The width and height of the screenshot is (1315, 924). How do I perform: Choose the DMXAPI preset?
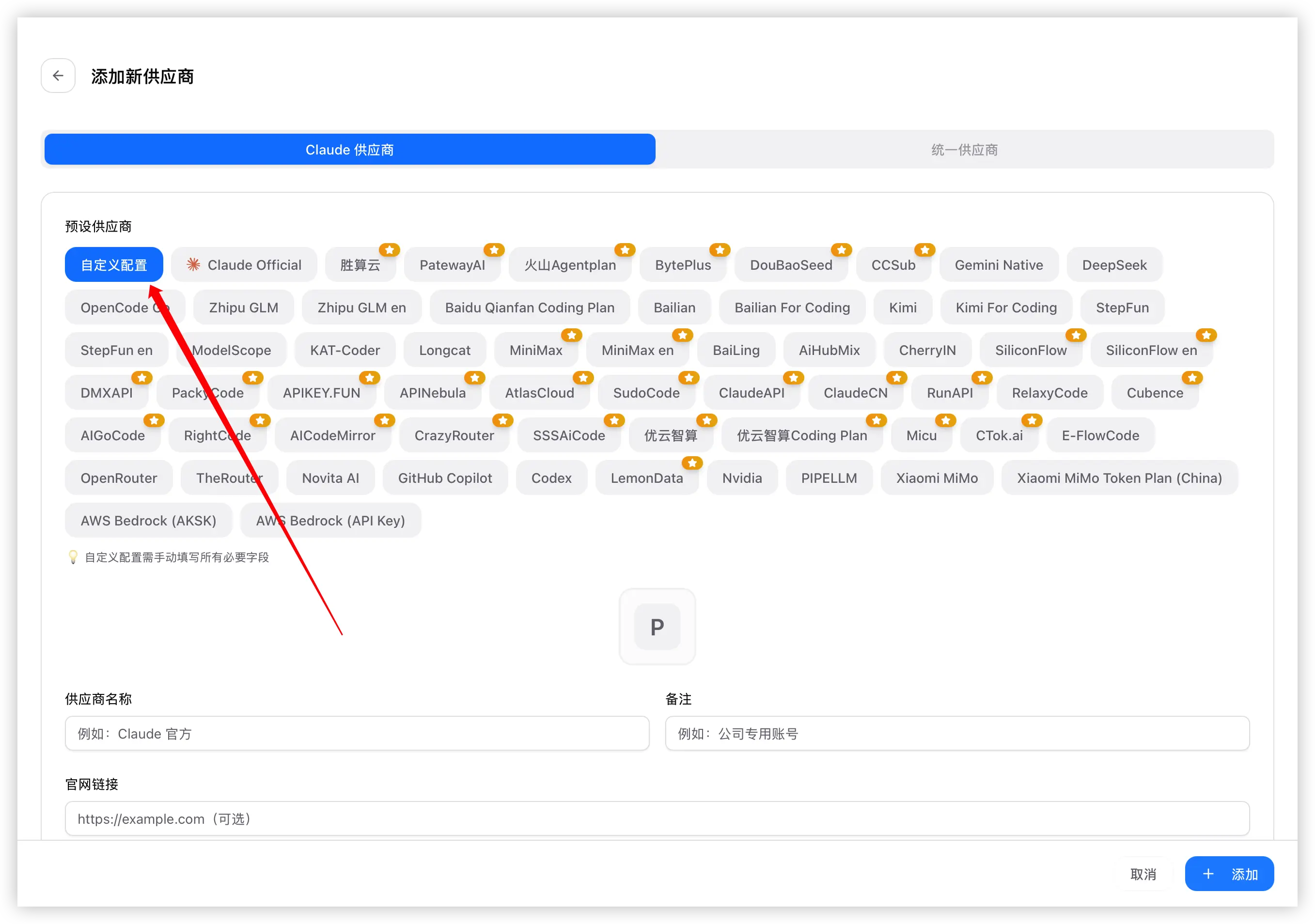pos(106,393)
